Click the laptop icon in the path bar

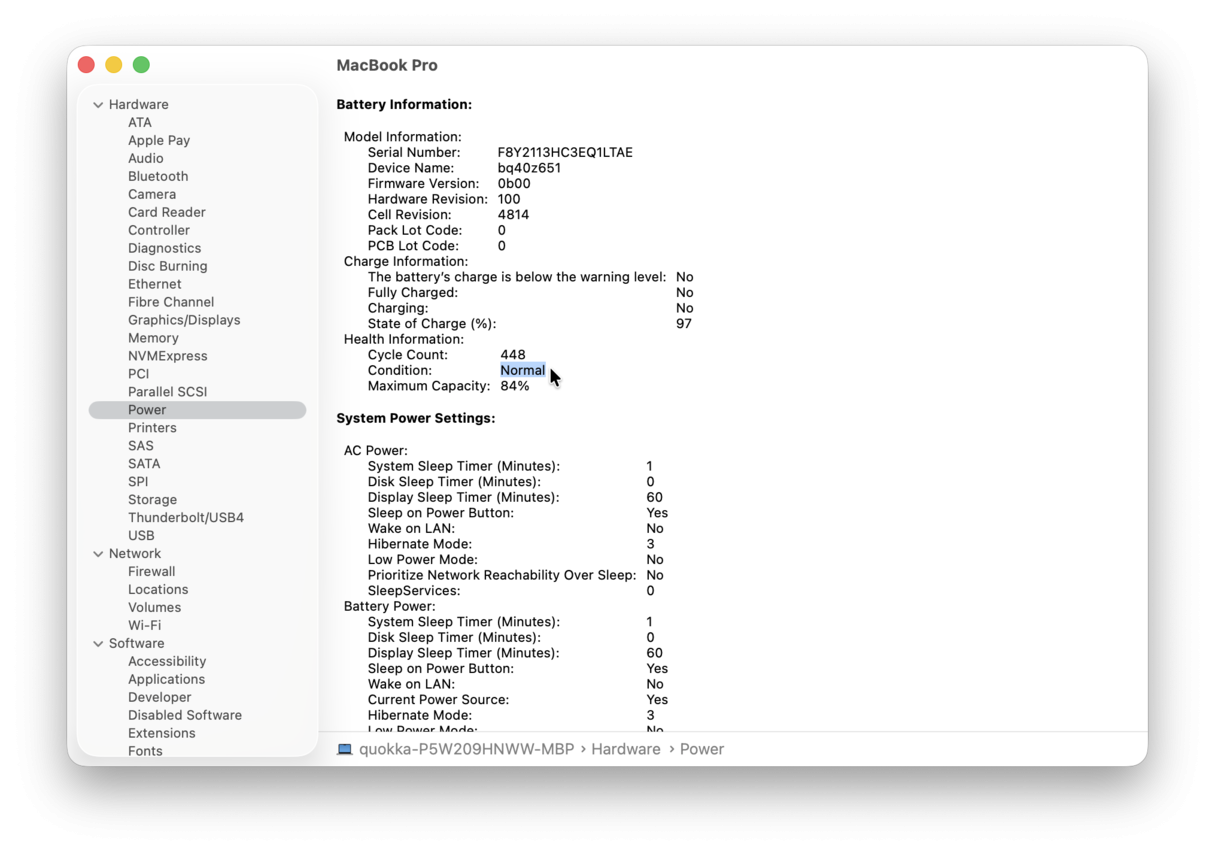point(345,749)
